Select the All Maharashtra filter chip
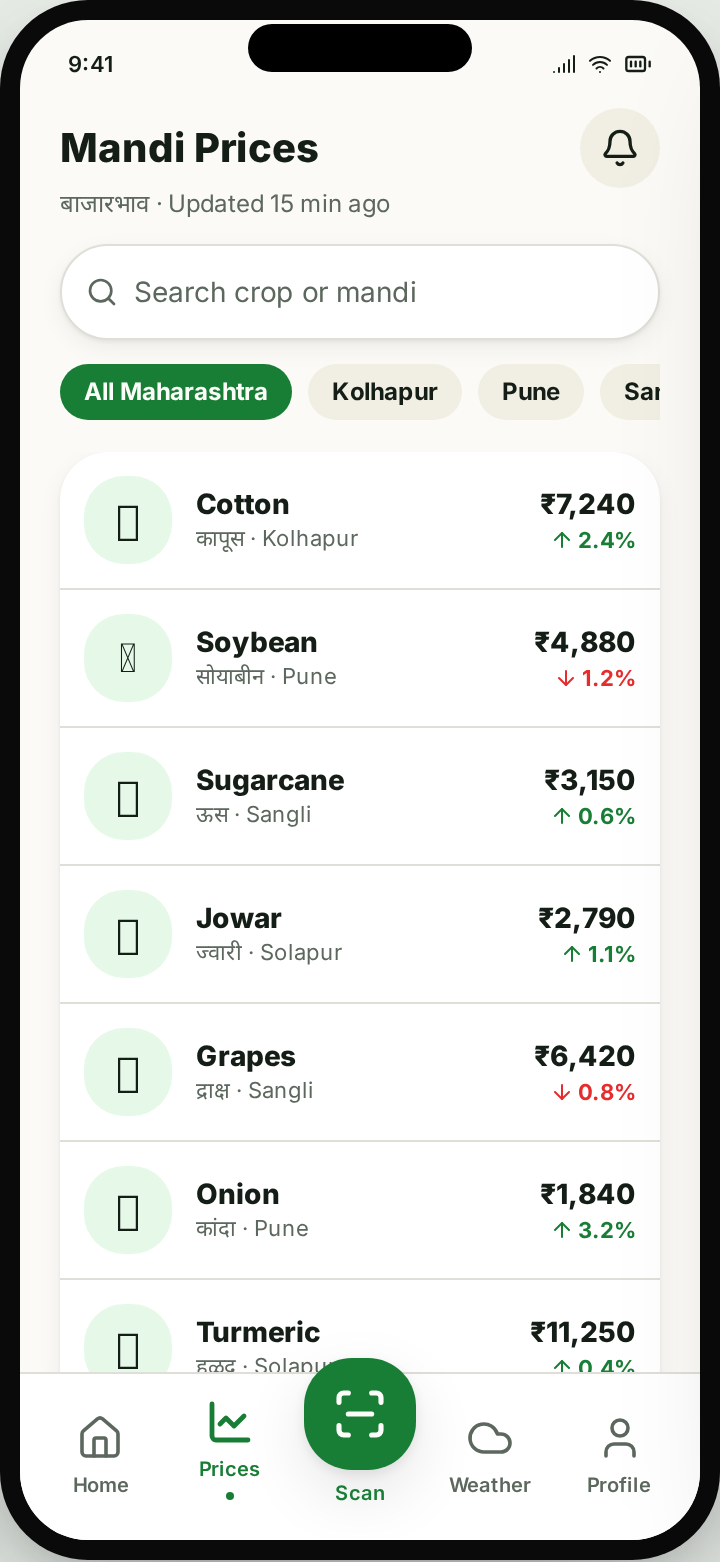720x1562 pixels. [x=176, y=392]
